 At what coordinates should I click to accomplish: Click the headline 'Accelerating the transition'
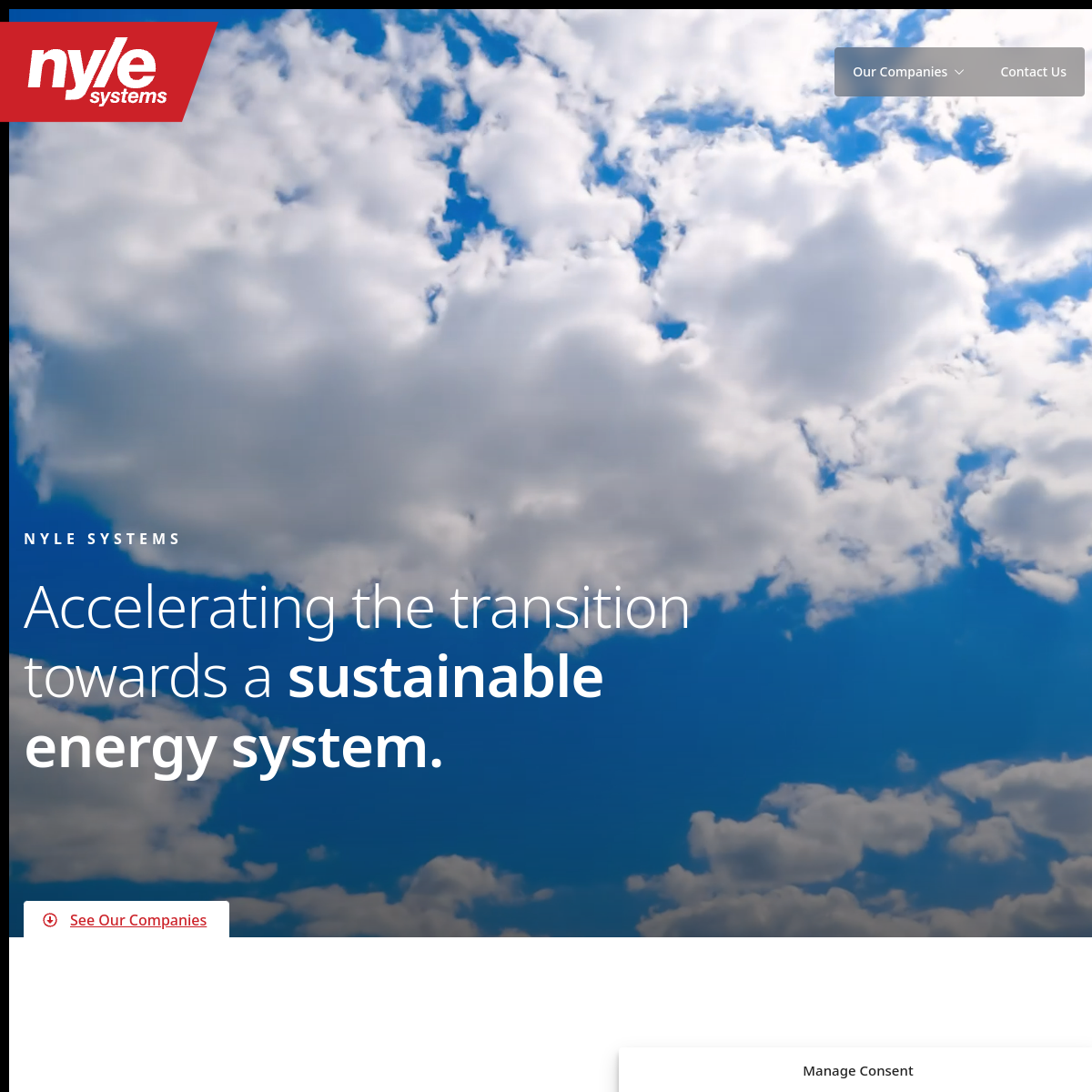pyautogui.click(x=357, y=608)
